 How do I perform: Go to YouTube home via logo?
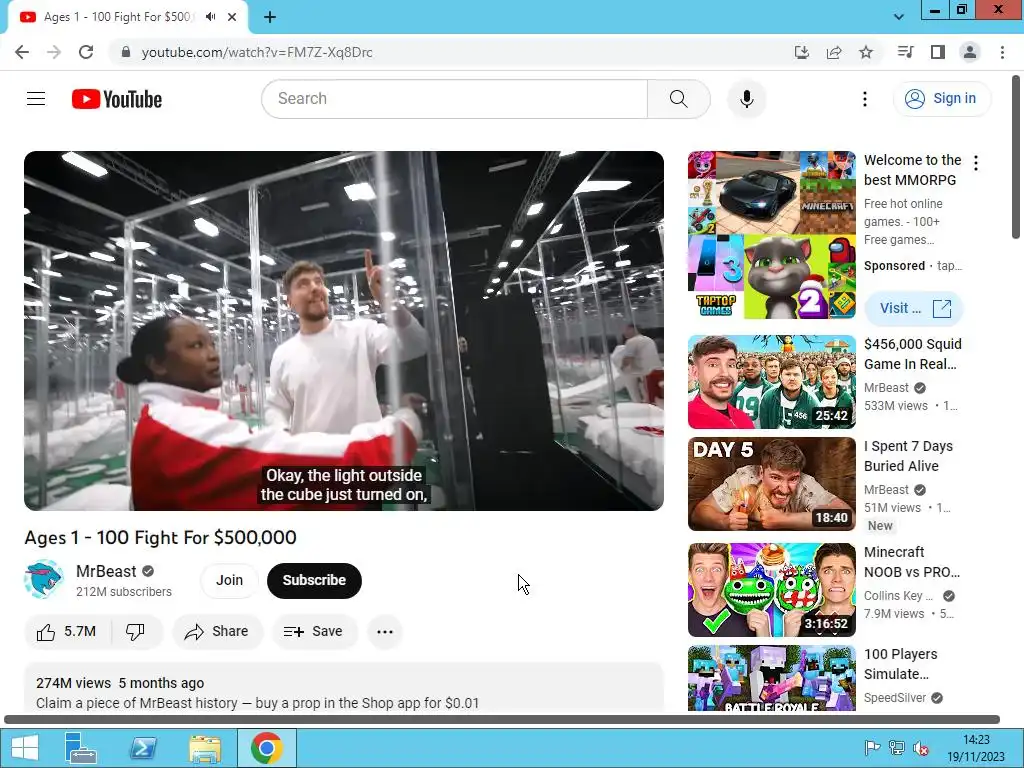pos(117,99)
